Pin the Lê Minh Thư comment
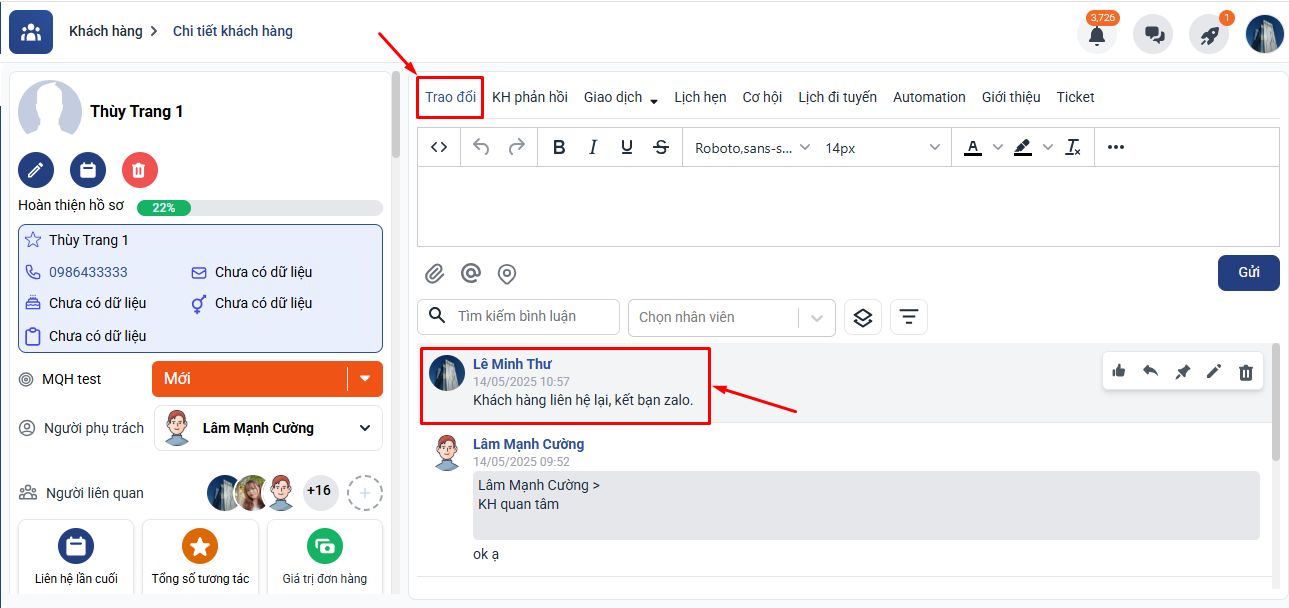The image size is (1289, 608). coord(1182,372)
